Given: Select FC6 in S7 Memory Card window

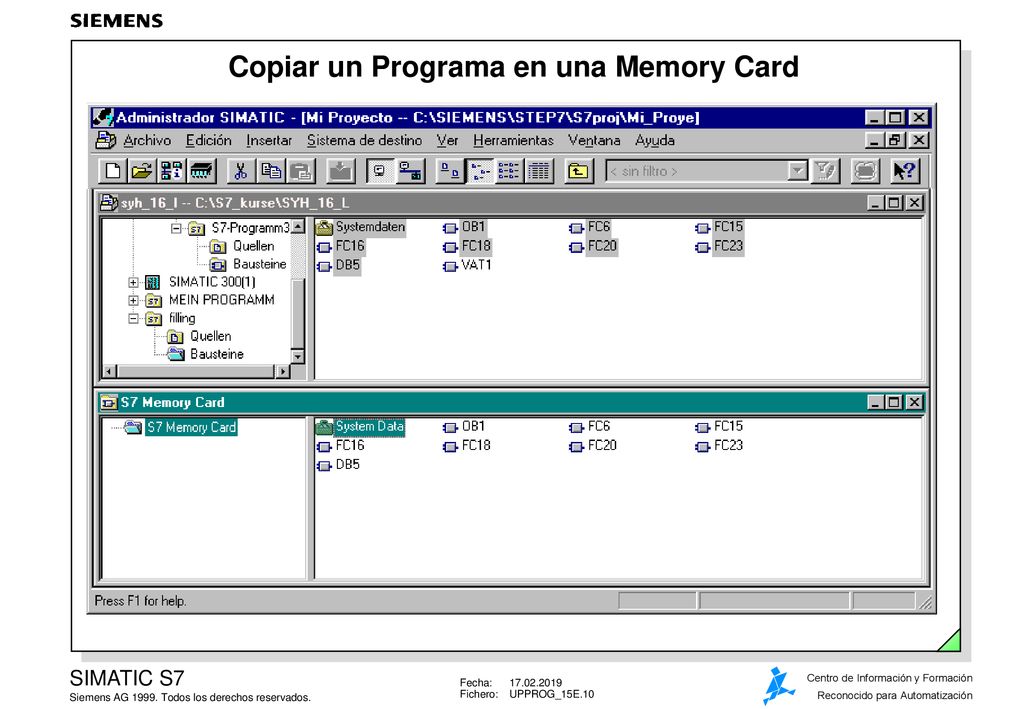Looking at the screenshot, I should point(590,427).
